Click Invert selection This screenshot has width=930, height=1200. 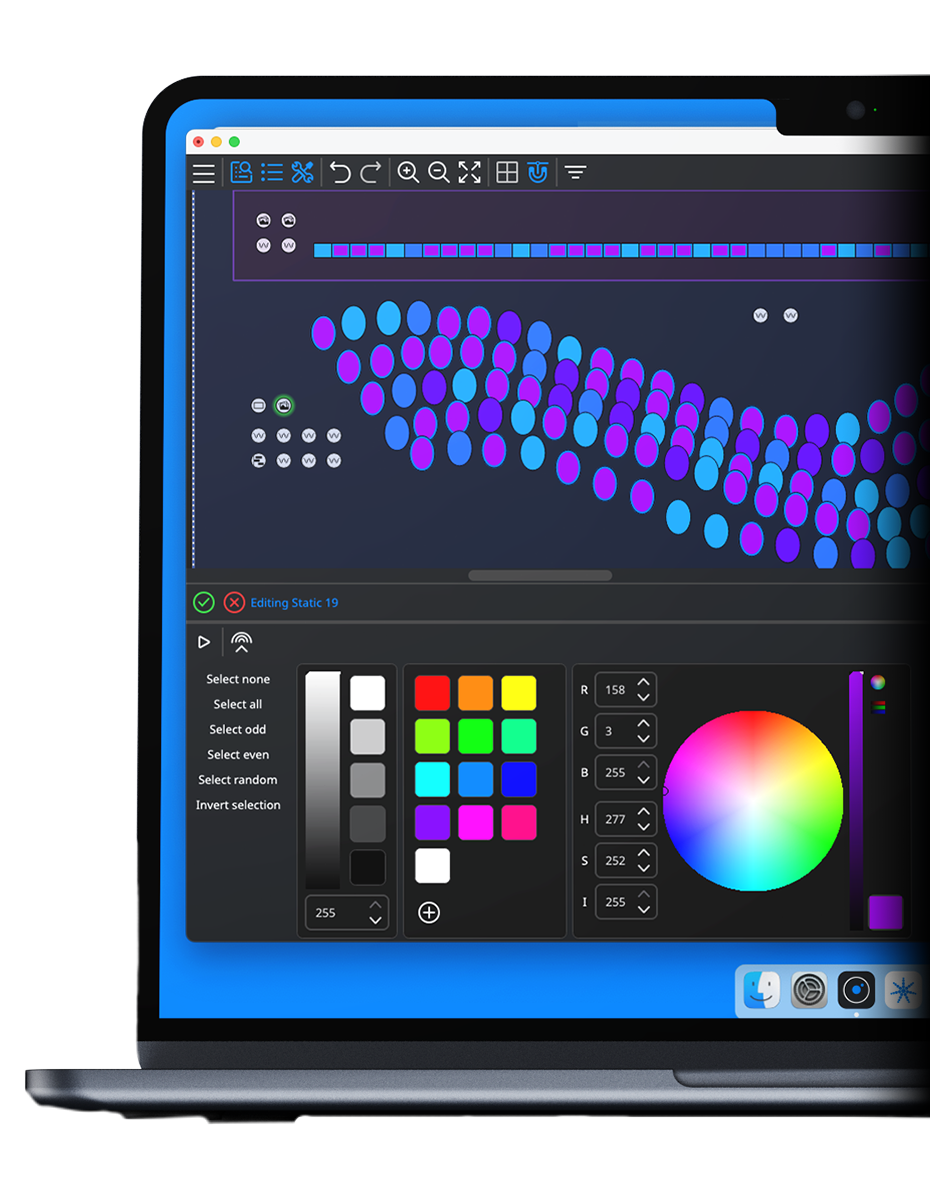(238, 805)
